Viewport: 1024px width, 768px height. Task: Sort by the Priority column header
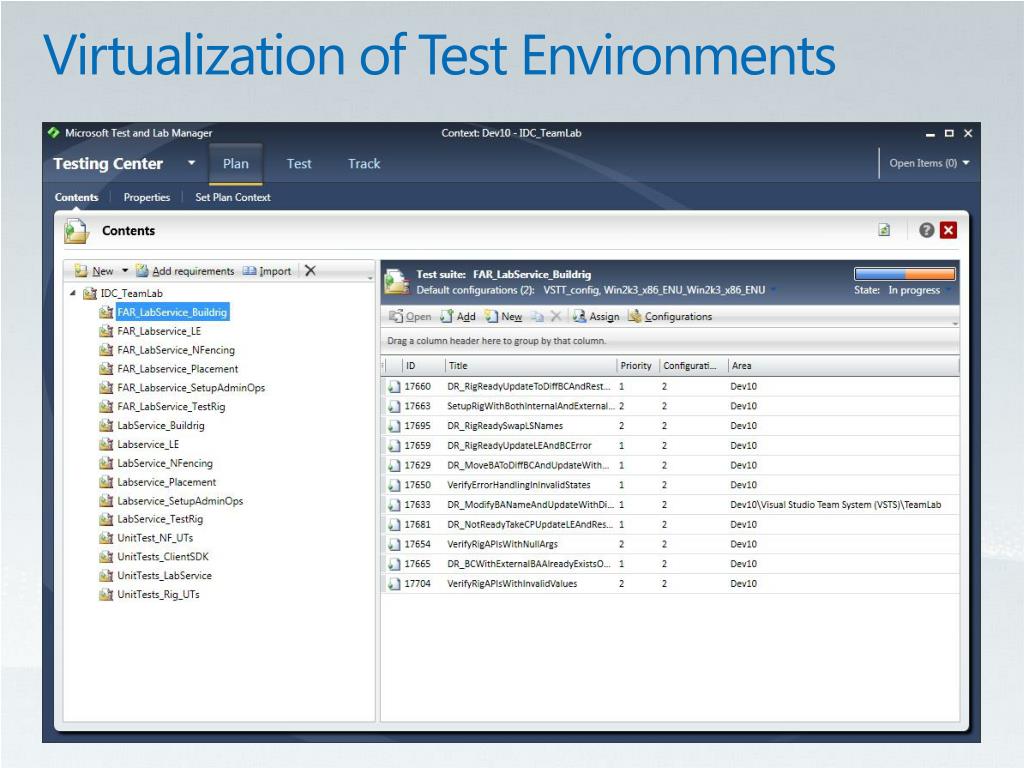pyautogui.click(x=638, y=366)
